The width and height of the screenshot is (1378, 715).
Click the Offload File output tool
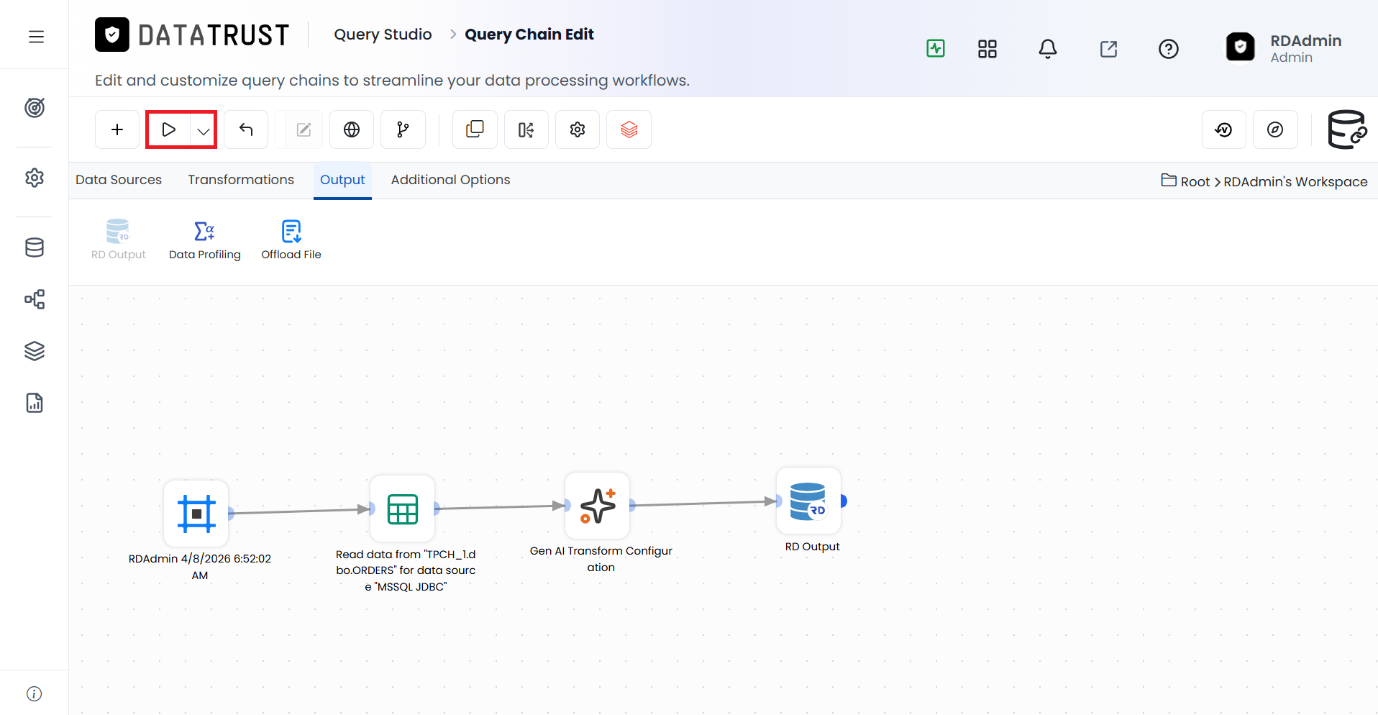pyautogui.click(x=291, y=240)
